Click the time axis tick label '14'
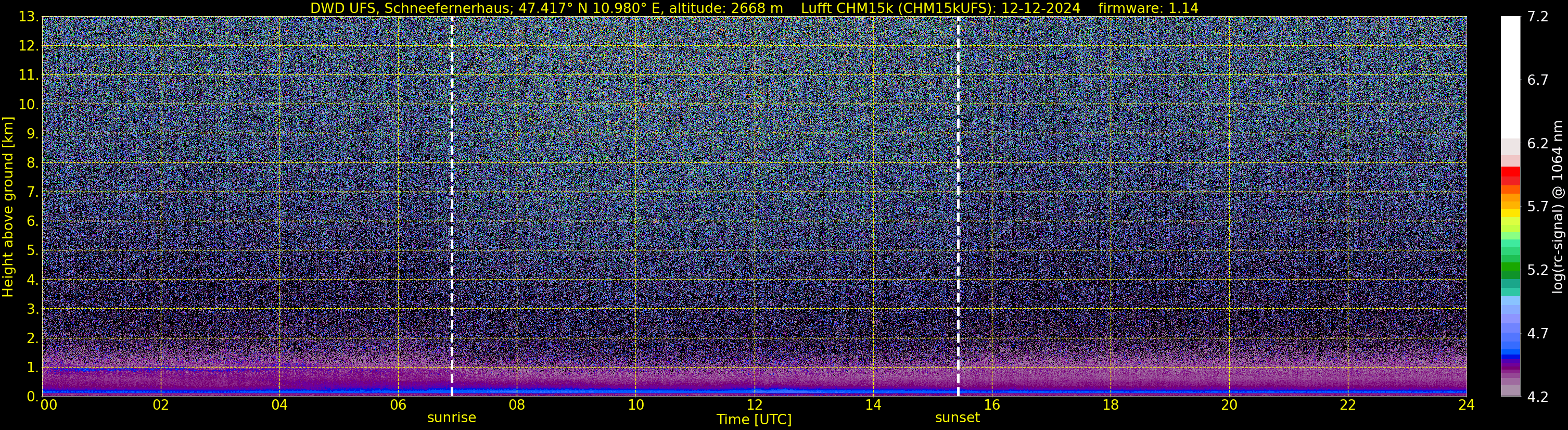The image size is (1568, 430). 873,405
